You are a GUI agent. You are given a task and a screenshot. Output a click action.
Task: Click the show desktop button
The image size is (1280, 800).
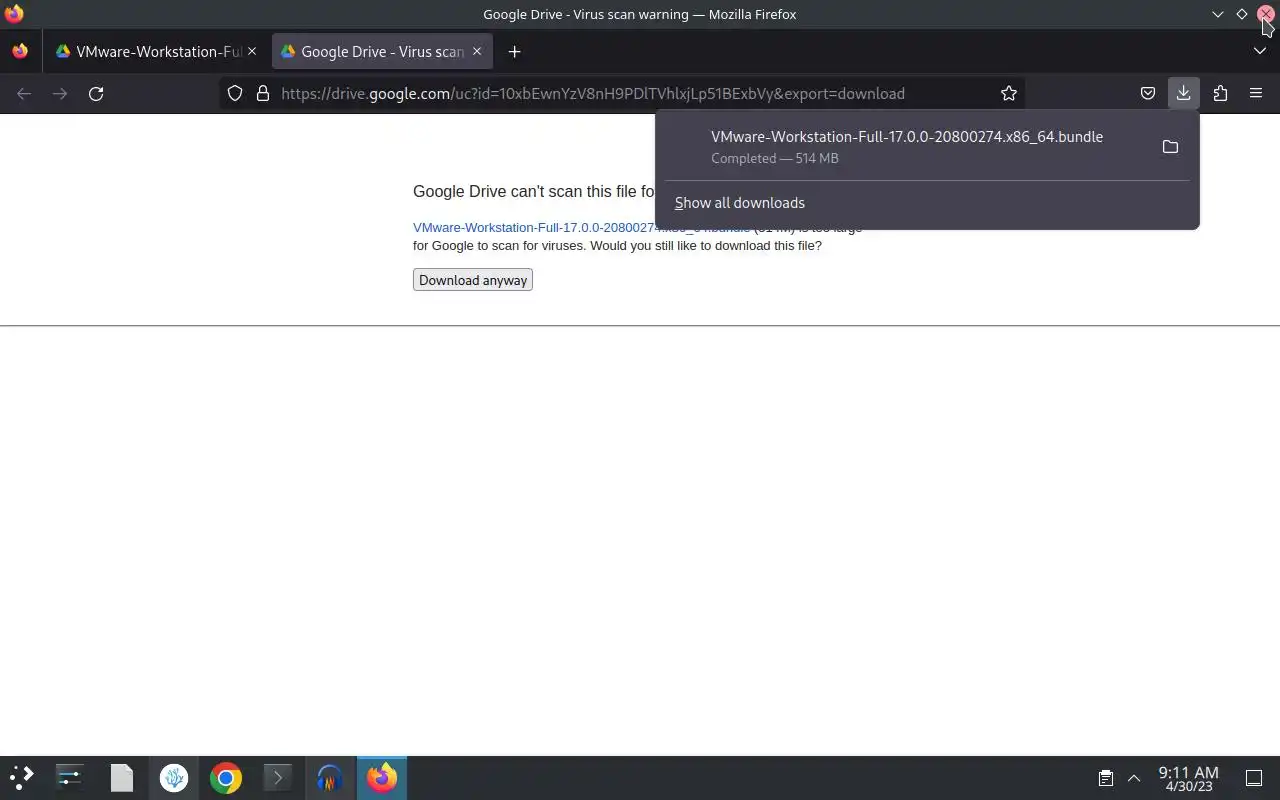[1254, 777]
